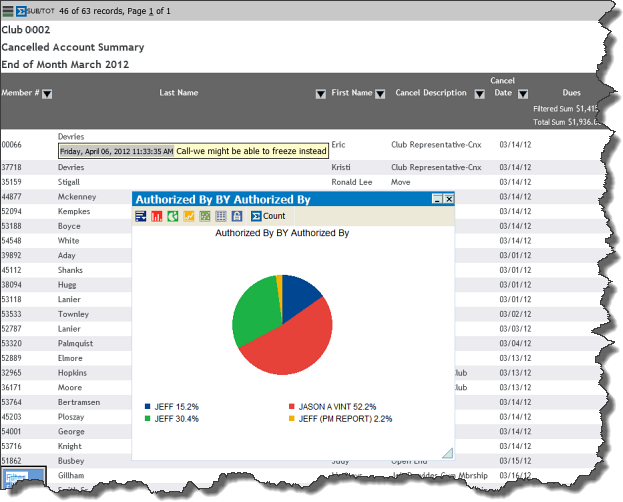Click last name White
Viewport: 623px width, 502px height.
[68, 241]
